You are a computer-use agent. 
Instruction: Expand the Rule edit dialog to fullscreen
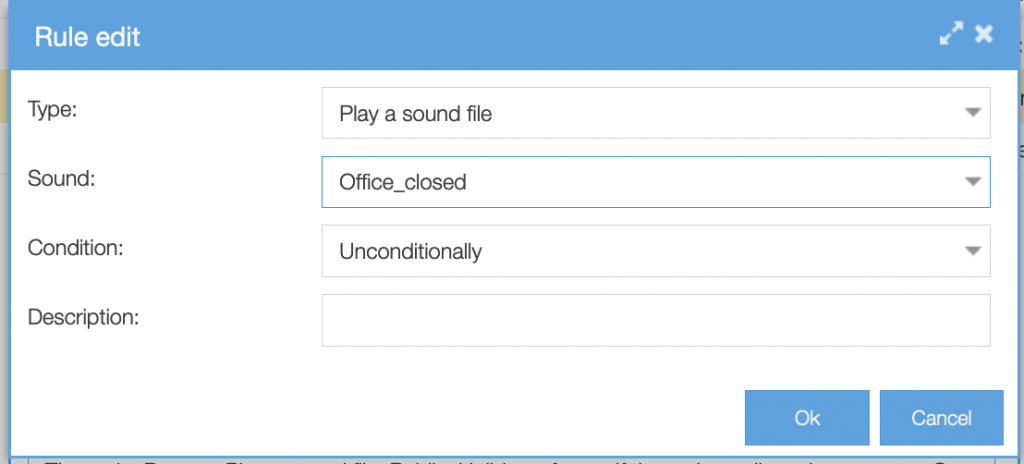click(951, 34)
